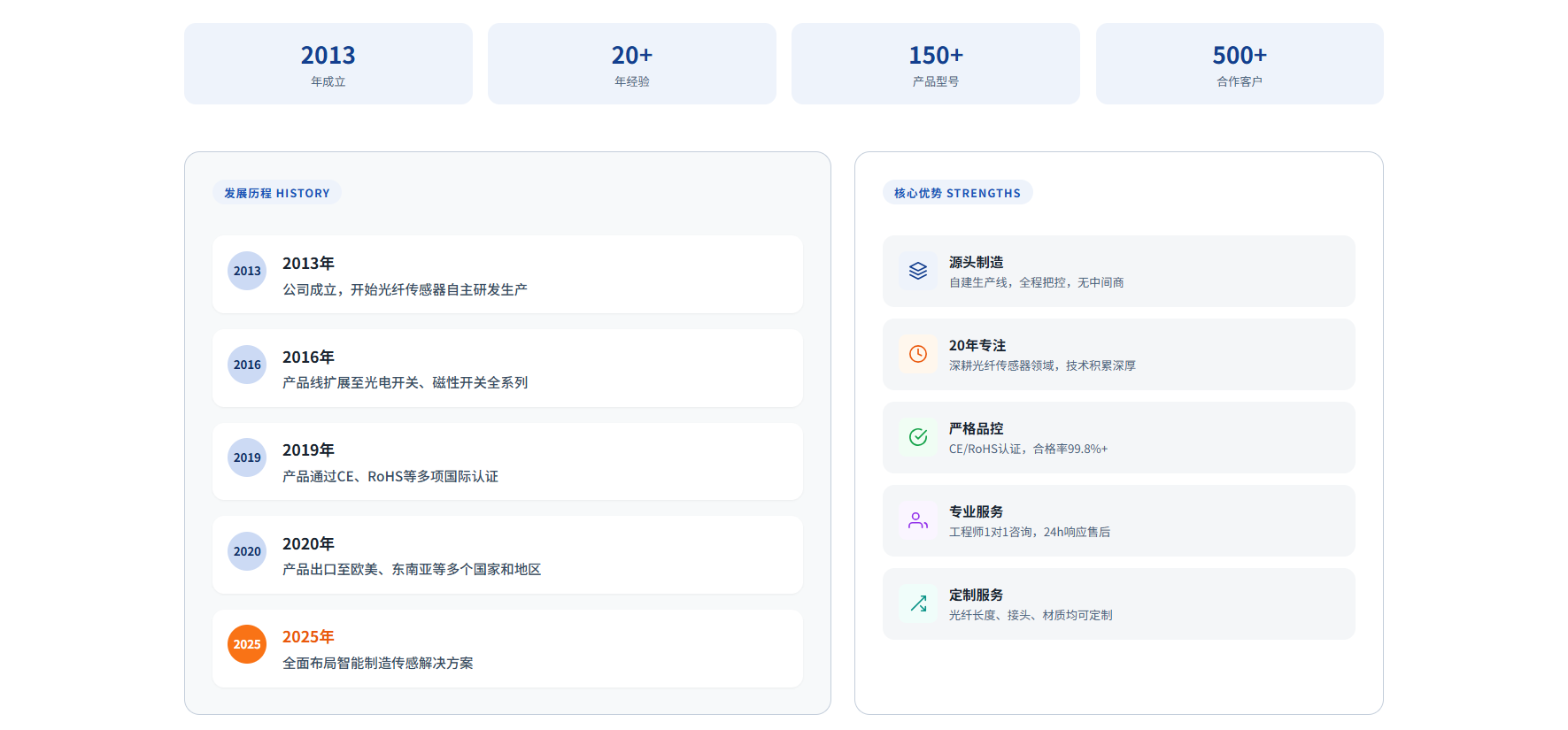Viewport: 1568px width, 730px height.
Task: Click text 工程师1对1咨询，24h响应售后
Action: coord(1030,532)
